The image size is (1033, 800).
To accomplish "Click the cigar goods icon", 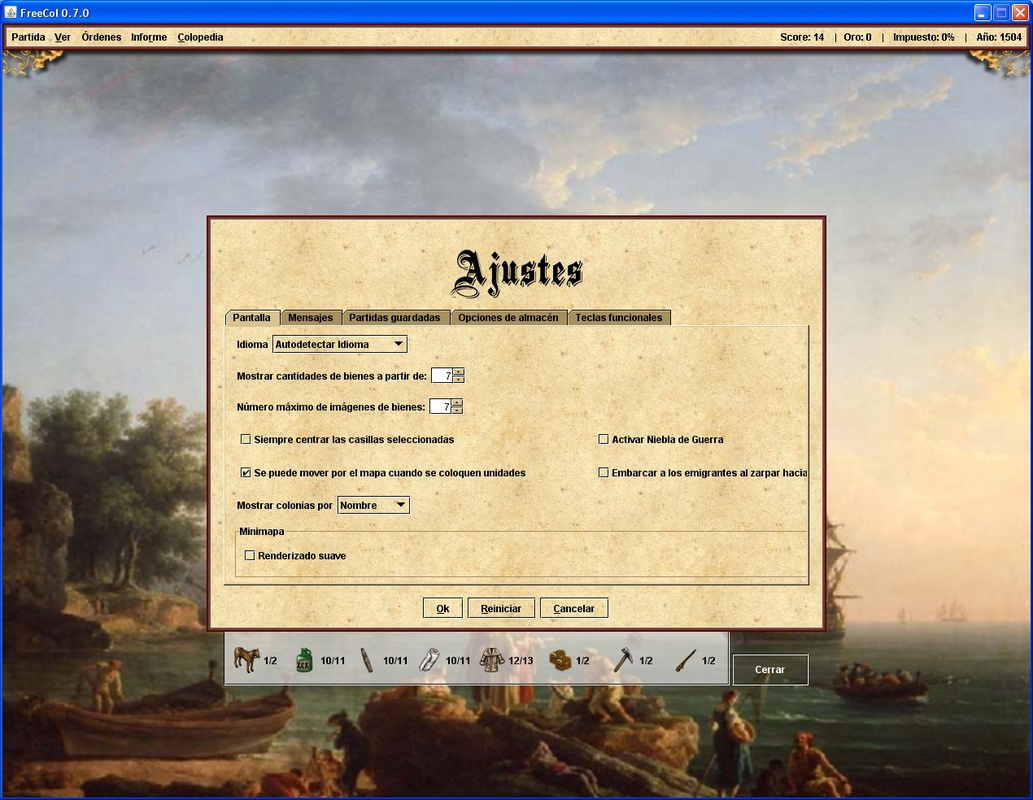I will 367,660.
